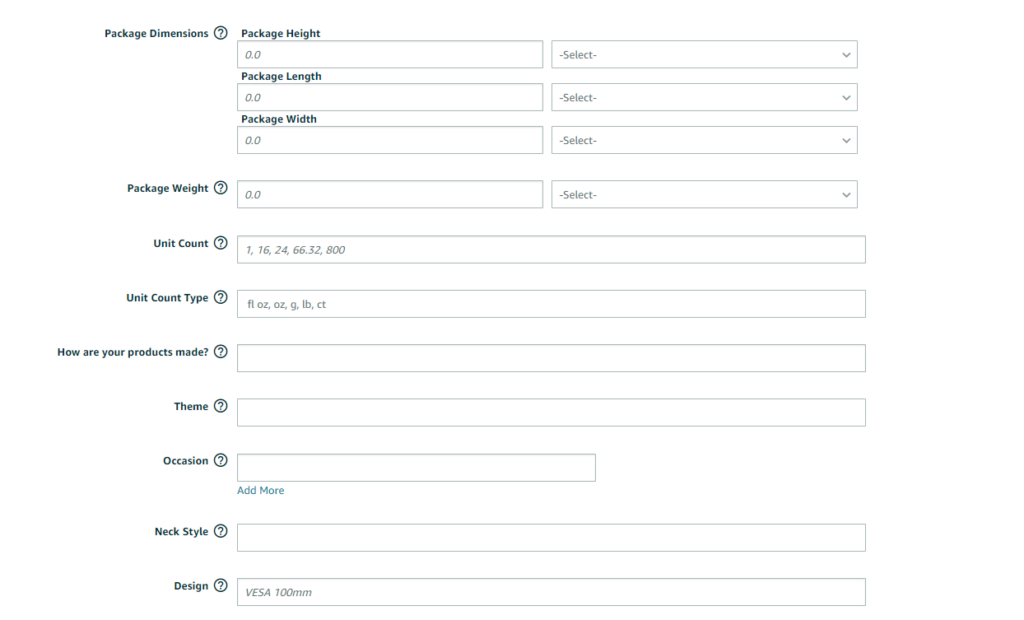Focus the Package Height value field
The width and height of the screenshot is (1024, 620).
(390, 55)
